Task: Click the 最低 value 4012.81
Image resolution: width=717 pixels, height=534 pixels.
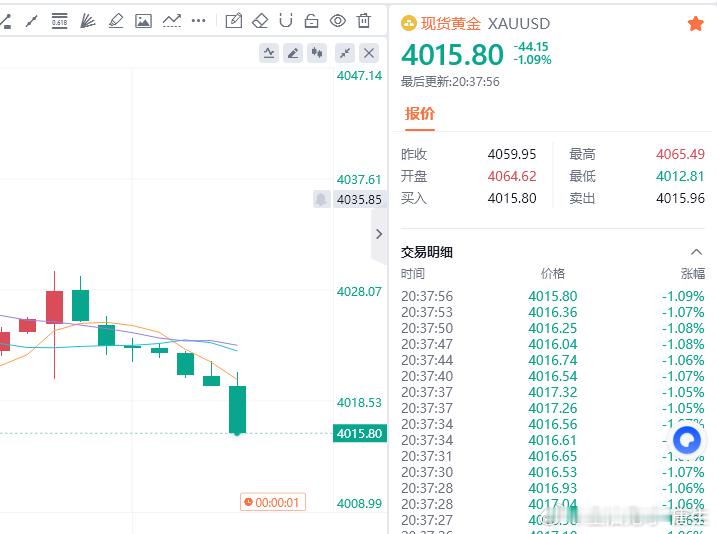Action: (680, 176)
